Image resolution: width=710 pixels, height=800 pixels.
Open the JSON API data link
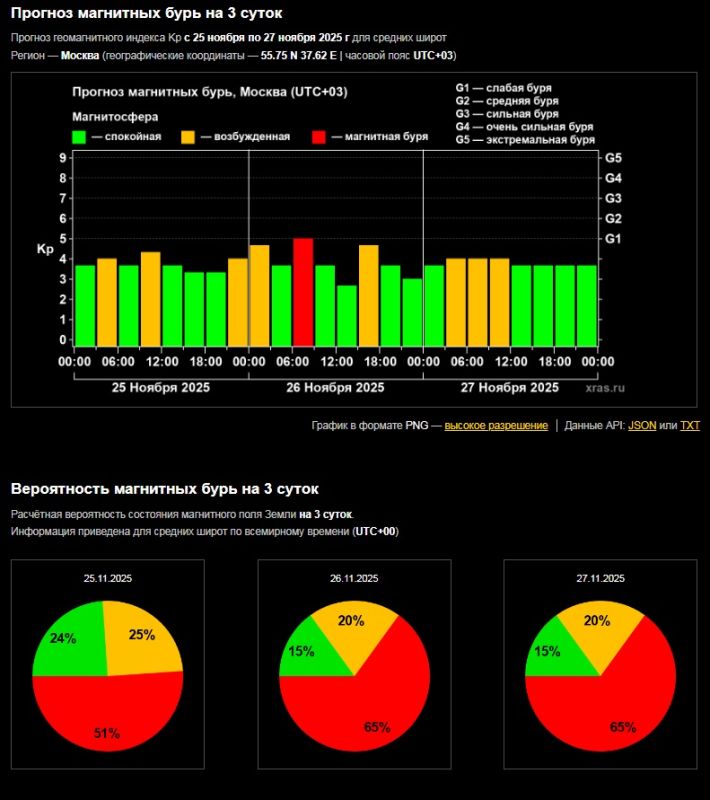pyautogui.click(x=642, y=425)
